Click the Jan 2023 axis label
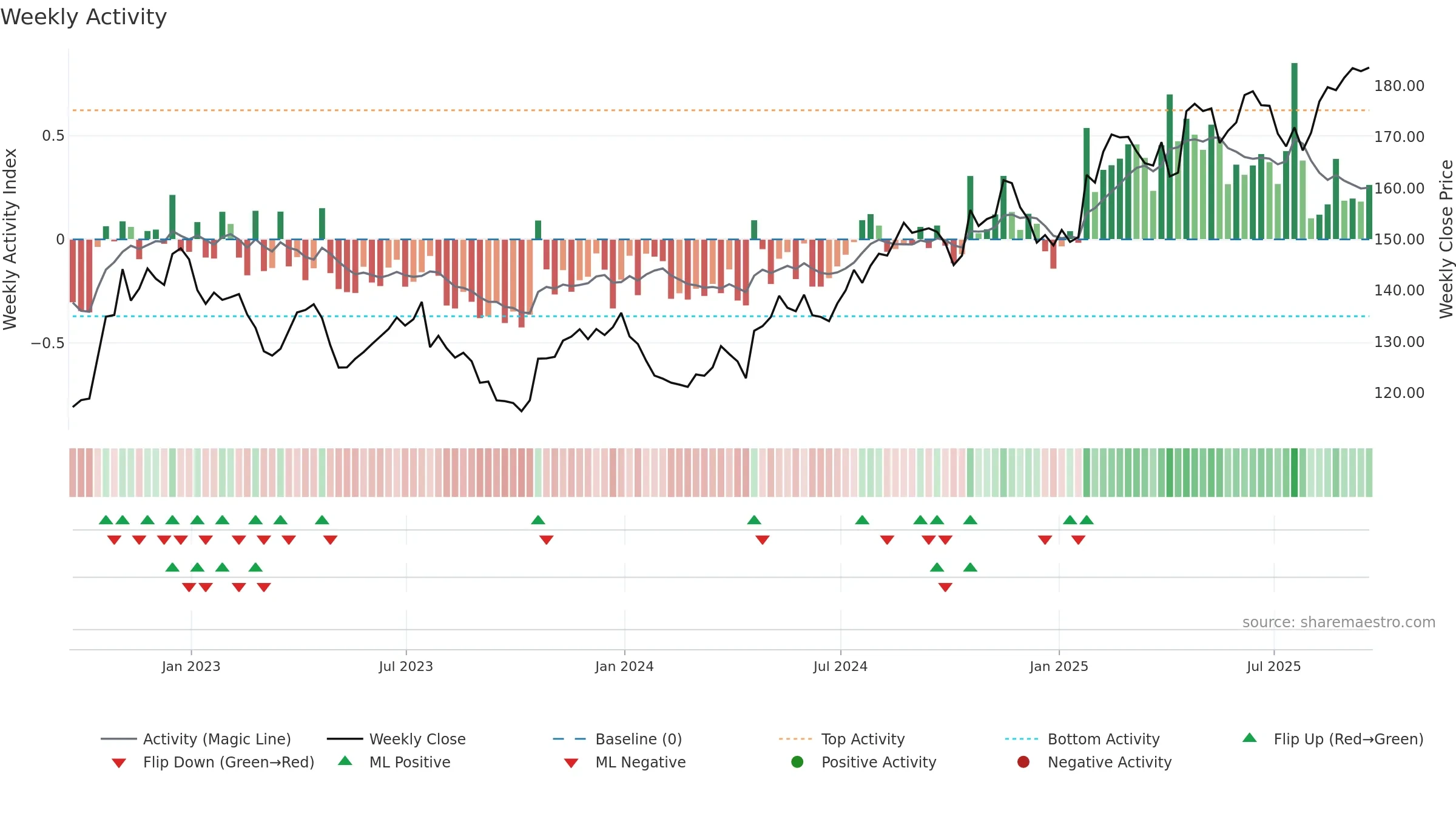 191,666
